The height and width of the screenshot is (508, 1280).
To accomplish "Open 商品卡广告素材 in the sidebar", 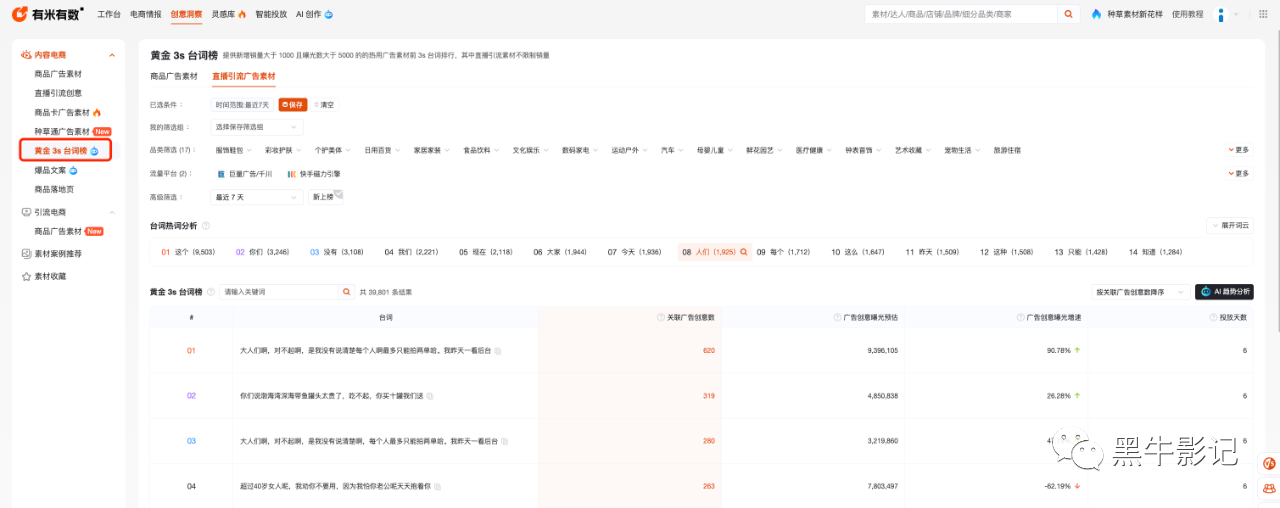I will coord(67,112).
